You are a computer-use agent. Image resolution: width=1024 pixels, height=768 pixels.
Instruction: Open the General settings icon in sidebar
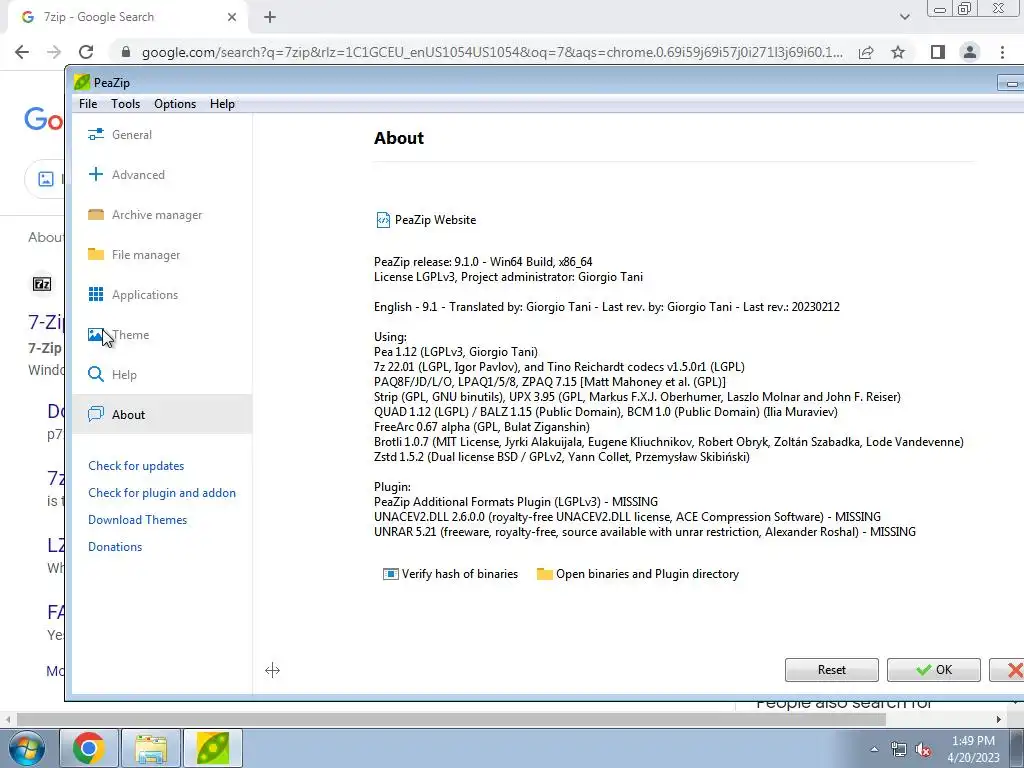[96, 135]
